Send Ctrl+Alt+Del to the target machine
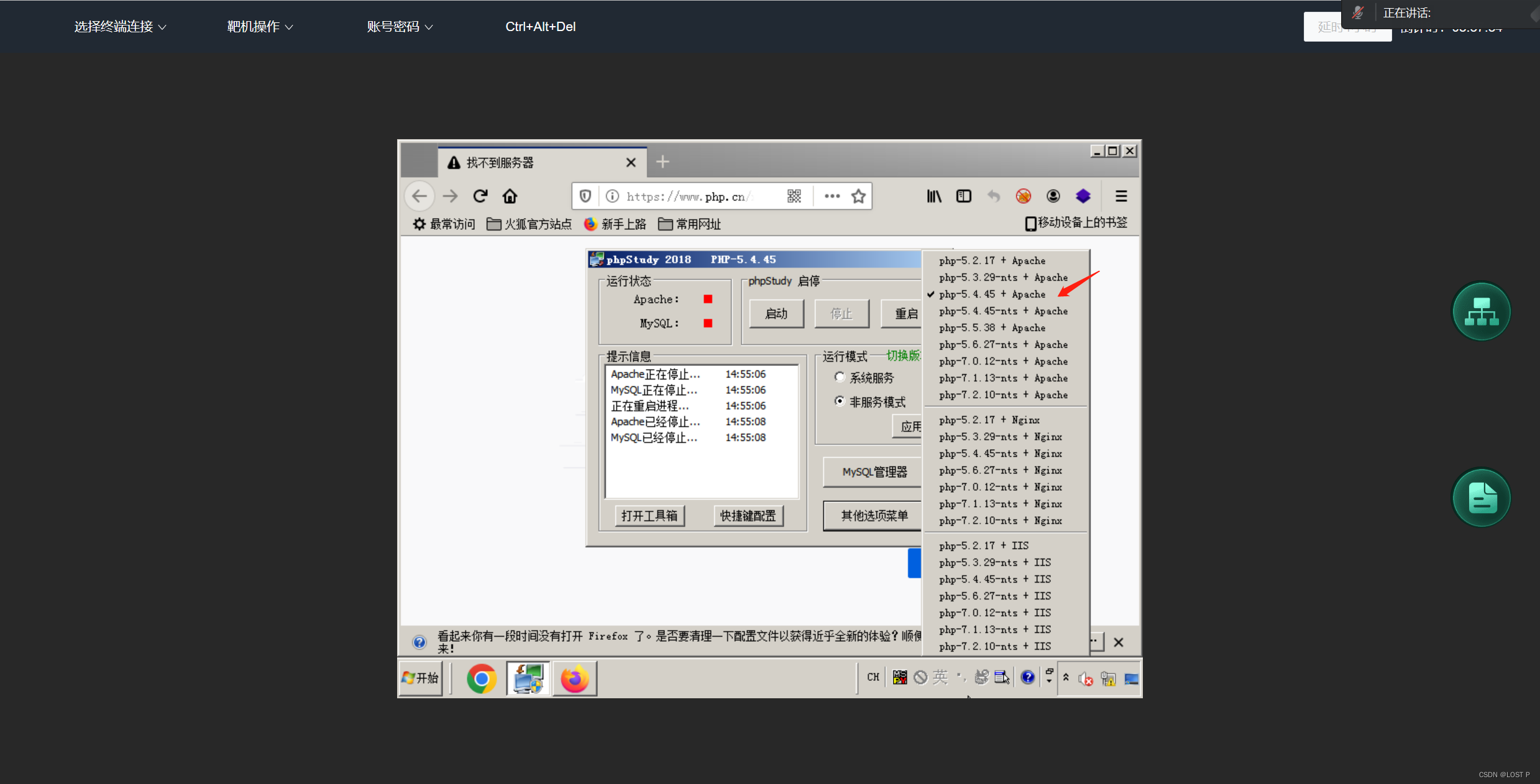The height and width of the screenshot is (784, 1540). tap(540, 27)
